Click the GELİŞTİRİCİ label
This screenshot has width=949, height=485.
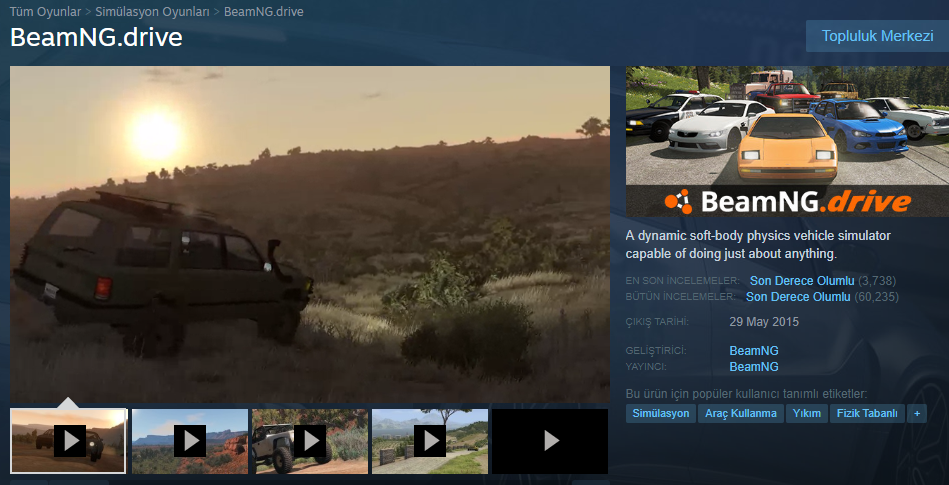click(656, 351)
